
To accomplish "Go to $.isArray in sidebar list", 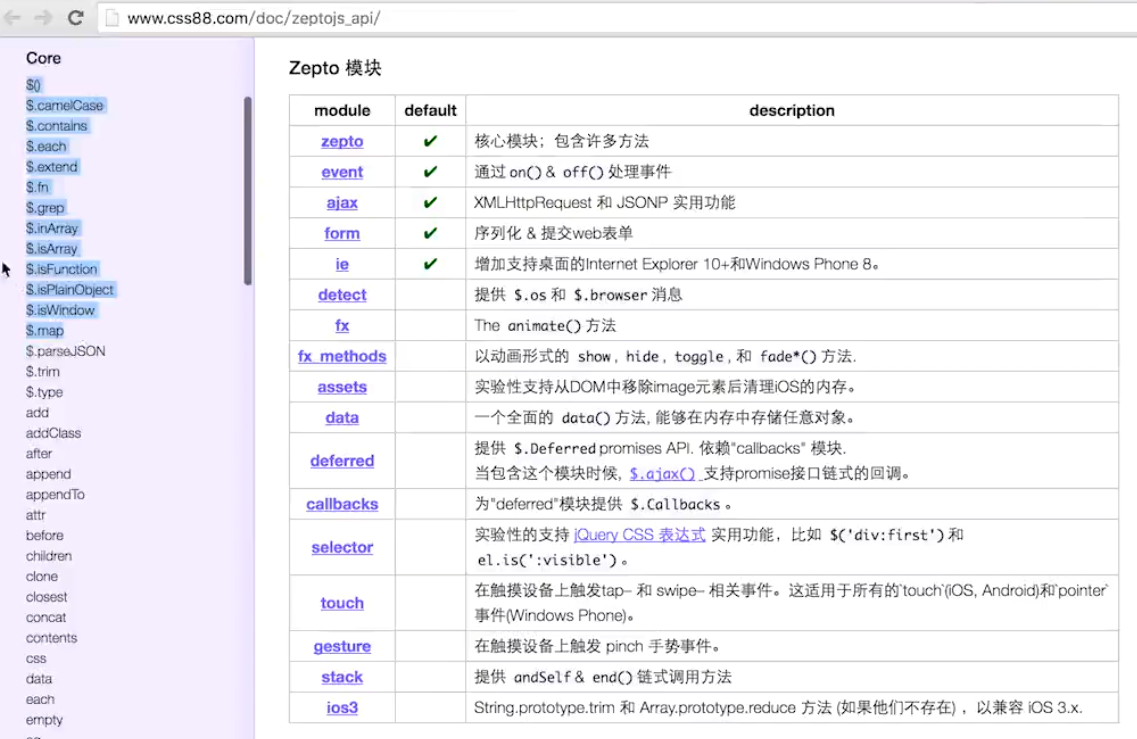I will 51,248.
